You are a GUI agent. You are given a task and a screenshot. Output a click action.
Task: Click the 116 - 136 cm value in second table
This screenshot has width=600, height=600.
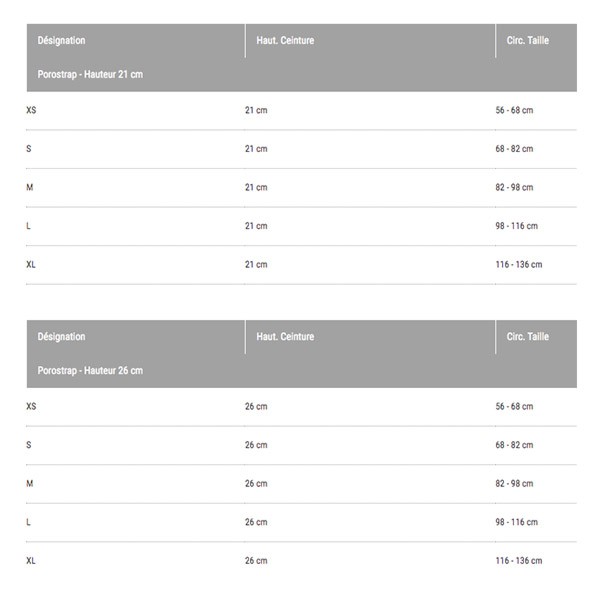coord(518,561)
